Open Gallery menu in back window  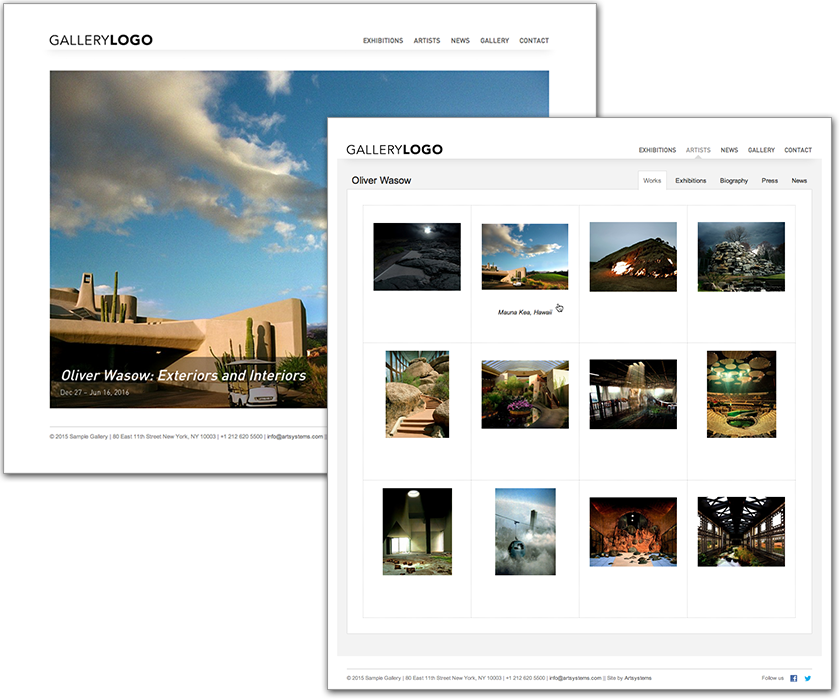pyautogui.click(x=494, y=41)
